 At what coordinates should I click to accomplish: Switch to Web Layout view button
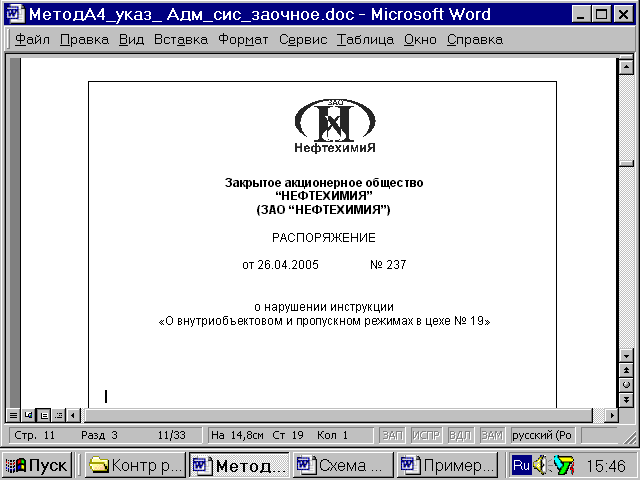pyautogui.click(x=28, y=416)
